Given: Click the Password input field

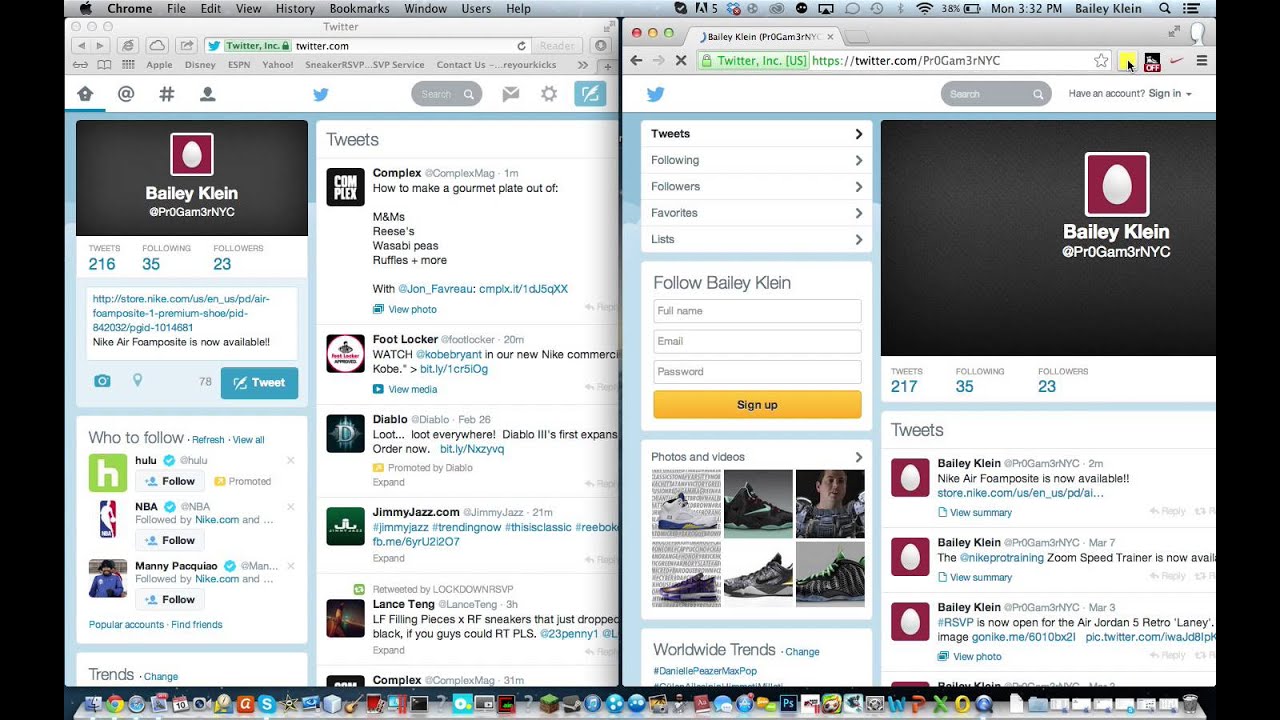Looking at the screenshot, I should pyautogui.click(x=757, y=371).
